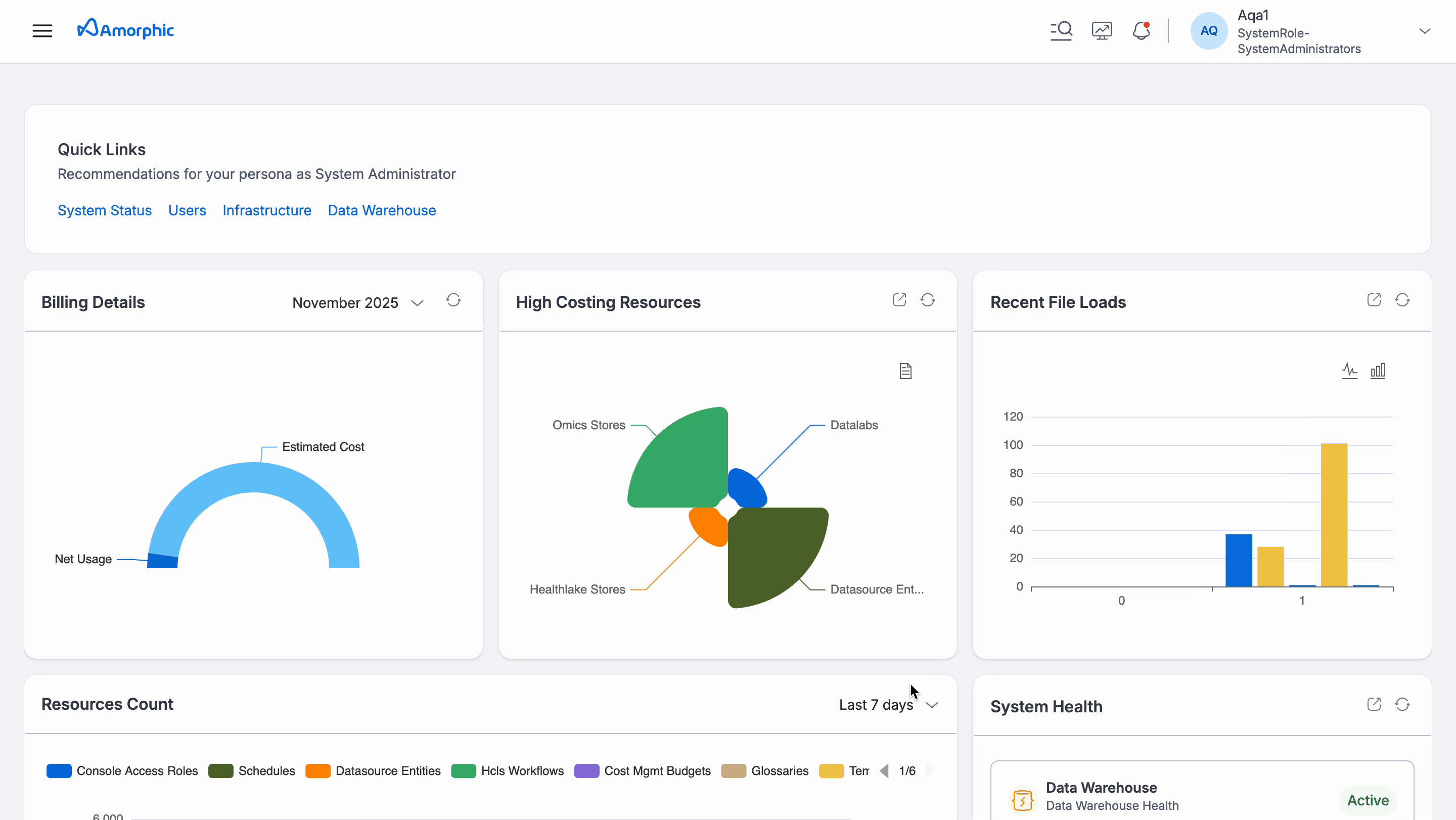Open the System Status quick link

click(105, 210)
